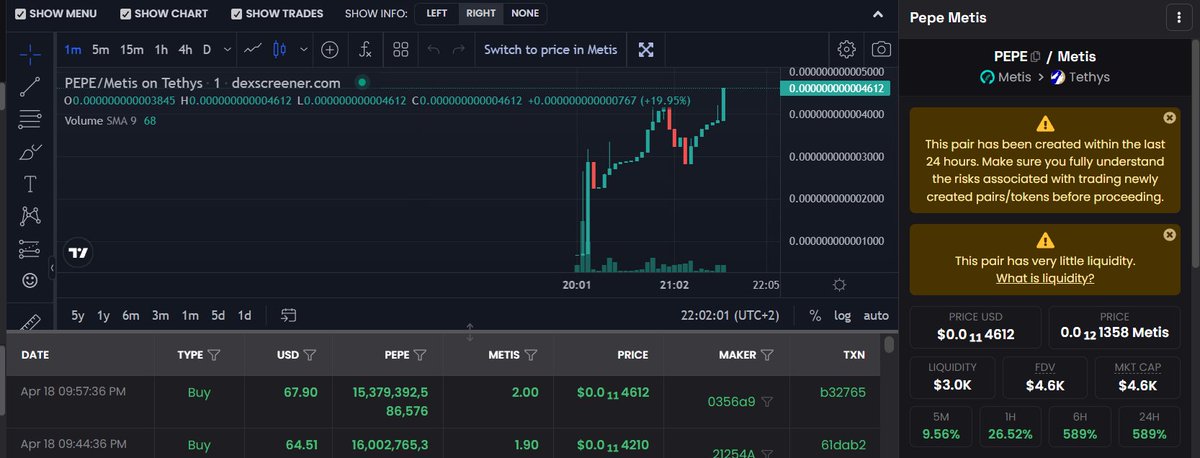1200x458 pixels.
Task: Click the line chart style icon
Action: tap(253, 49)
